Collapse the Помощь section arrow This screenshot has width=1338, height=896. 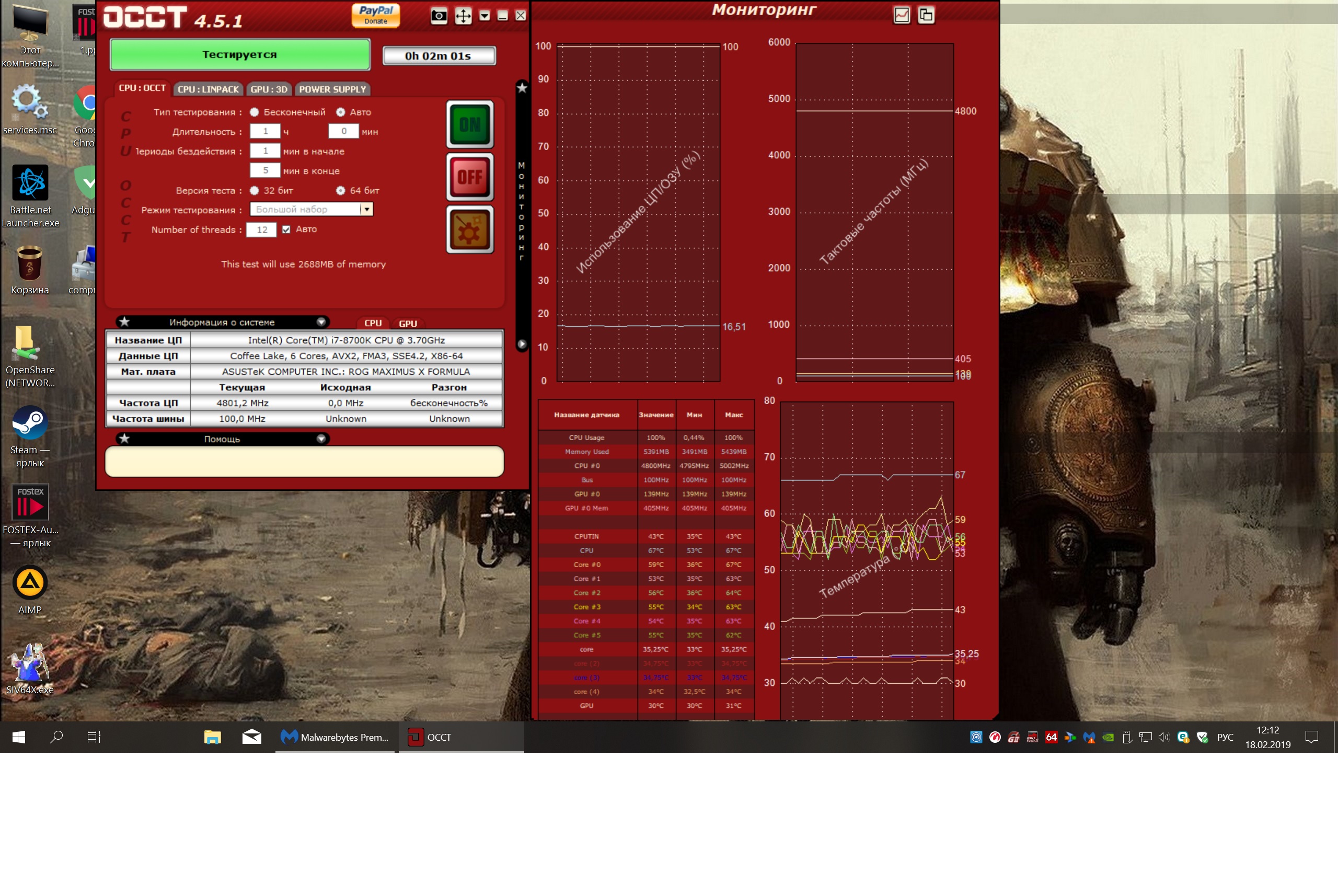321,438
